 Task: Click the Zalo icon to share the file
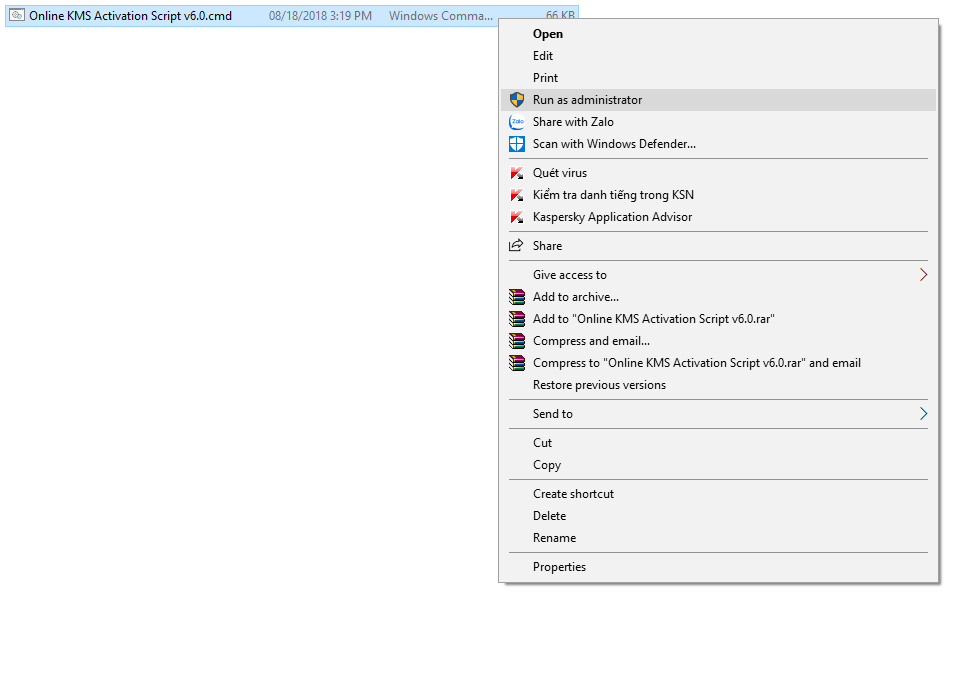(516, 121)
